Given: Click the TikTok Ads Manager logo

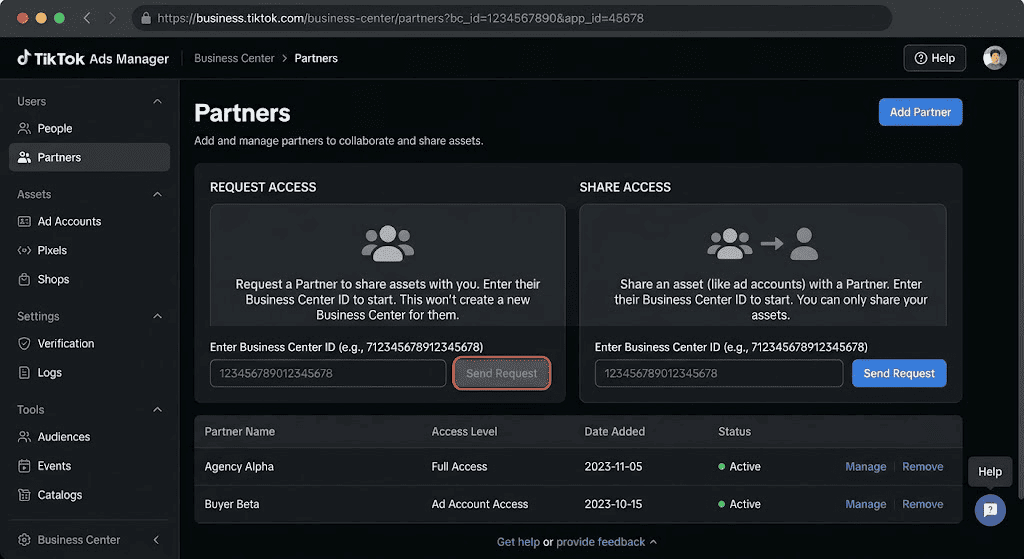Looking at the screenshot, I should [93, 58].
